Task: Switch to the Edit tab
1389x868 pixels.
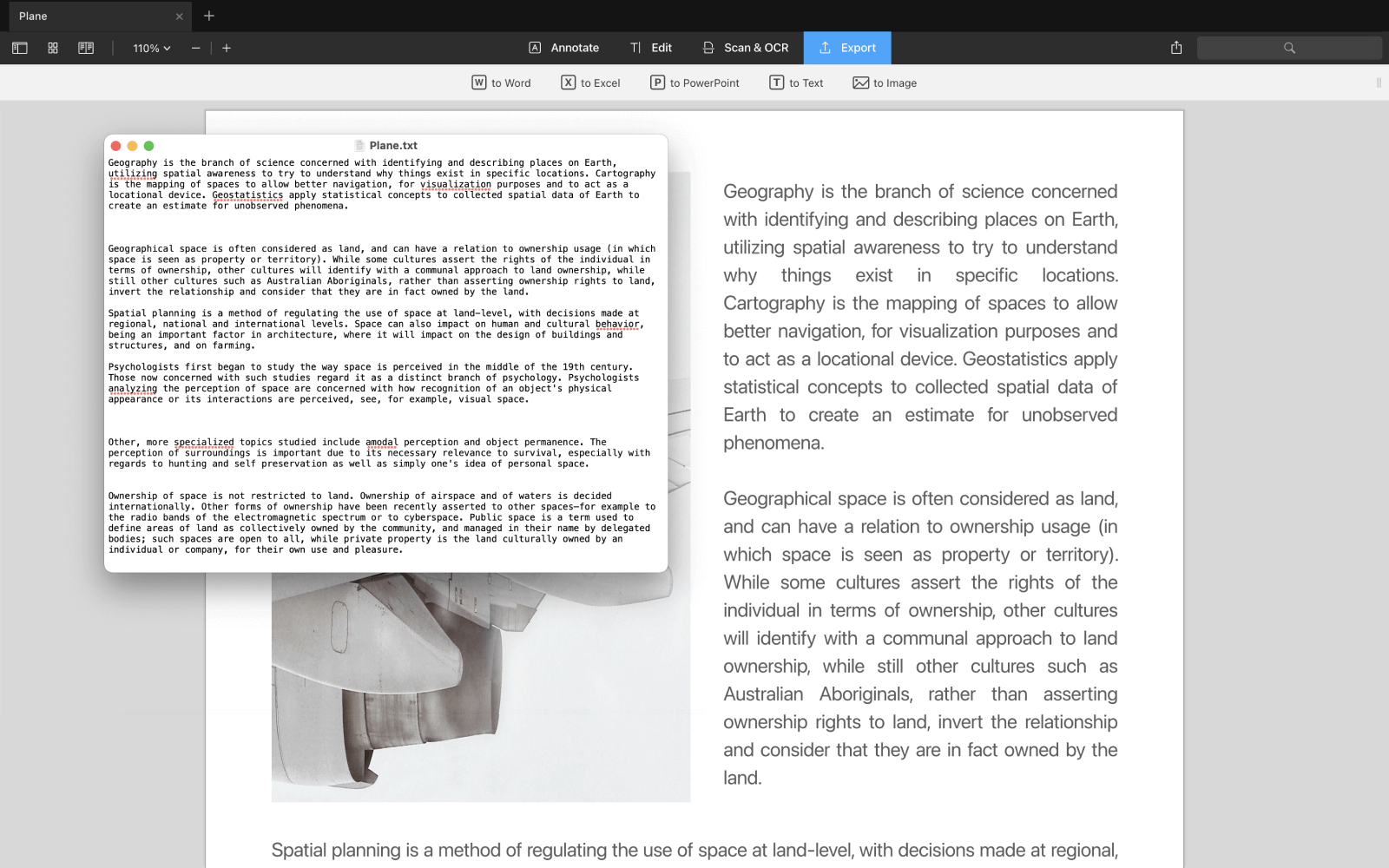Action: (651, 48)
